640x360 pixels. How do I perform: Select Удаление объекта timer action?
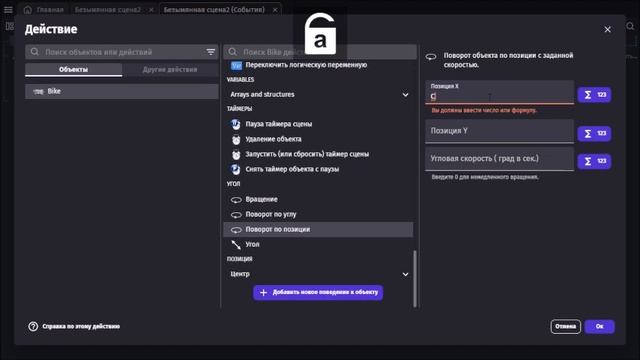point(318,139)
